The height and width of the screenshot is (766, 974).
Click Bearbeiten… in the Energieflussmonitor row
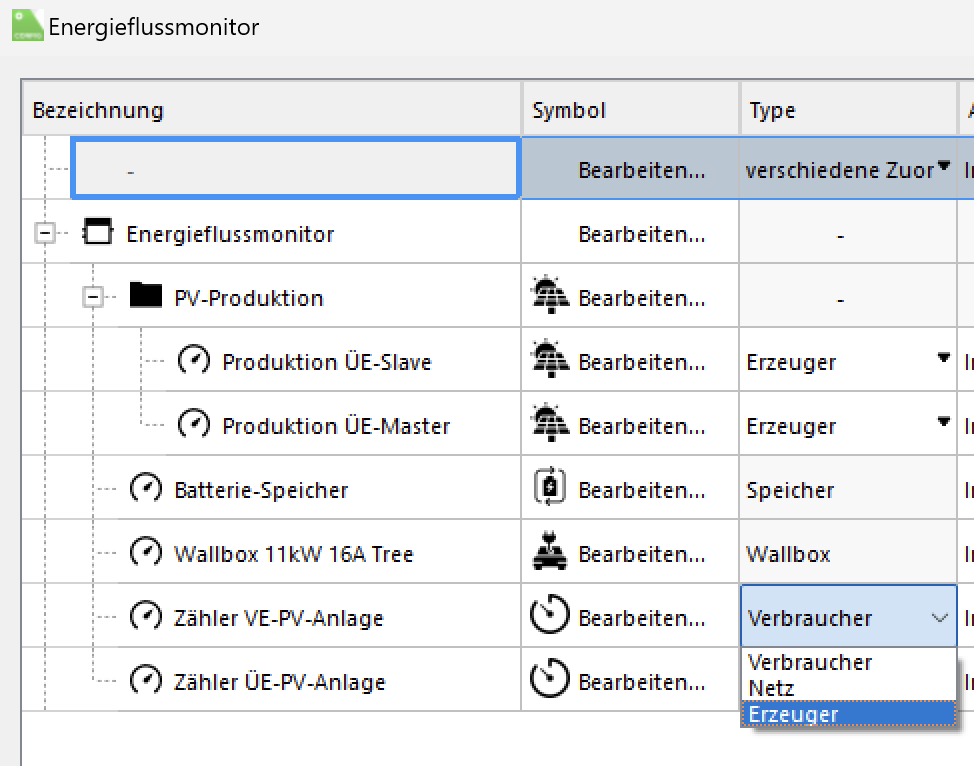pyautogui.click(x=641, y=234)
